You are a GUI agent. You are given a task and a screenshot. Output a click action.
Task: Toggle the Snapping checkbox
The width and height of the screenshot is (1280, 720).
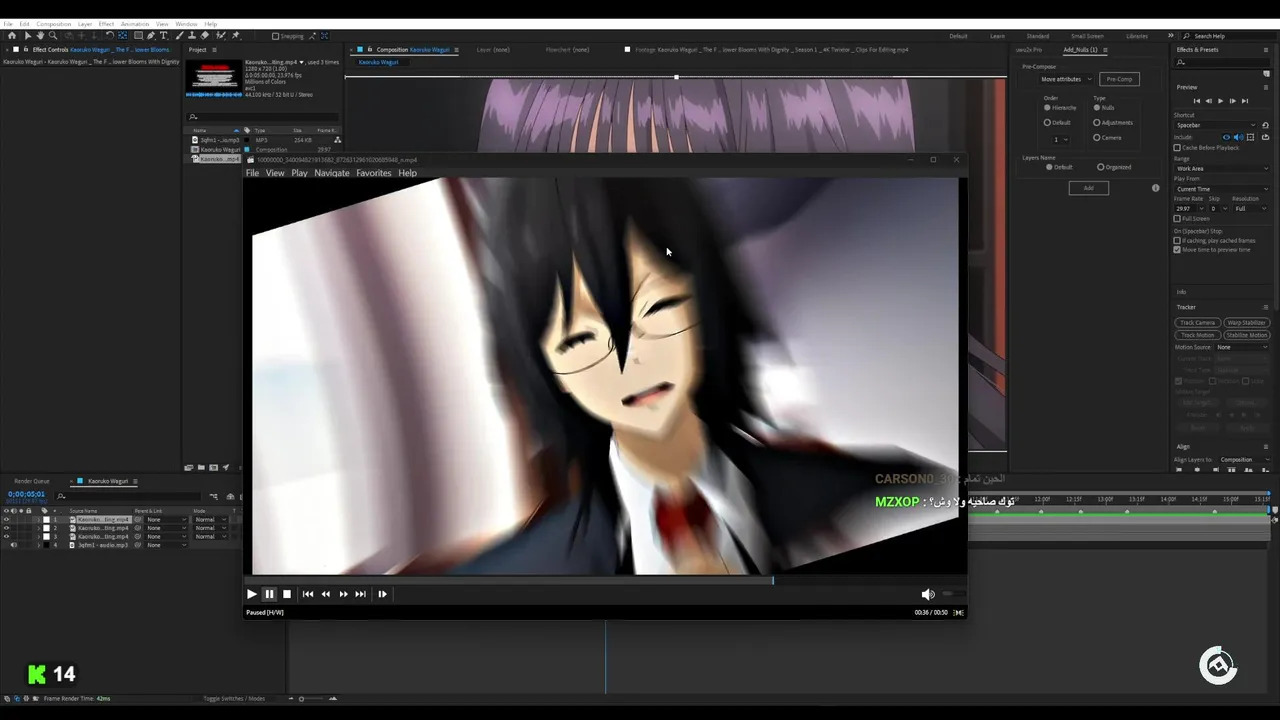point(276,36)
